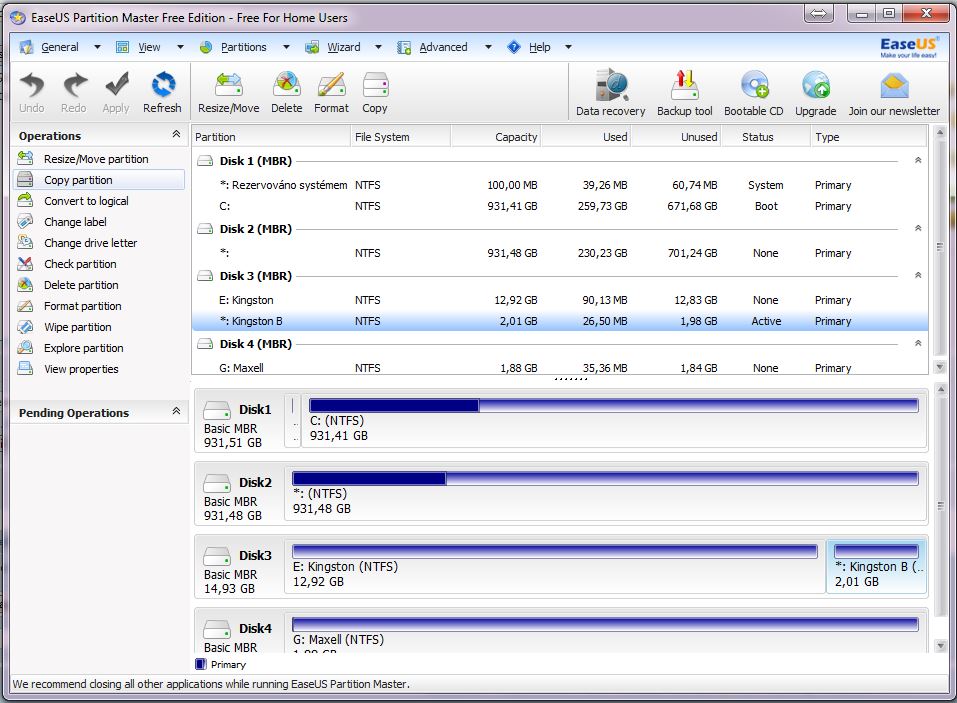This screenshot has height=703, width=957.
Task: Click the Upgrade globe icon
Action: pos(815,85)
